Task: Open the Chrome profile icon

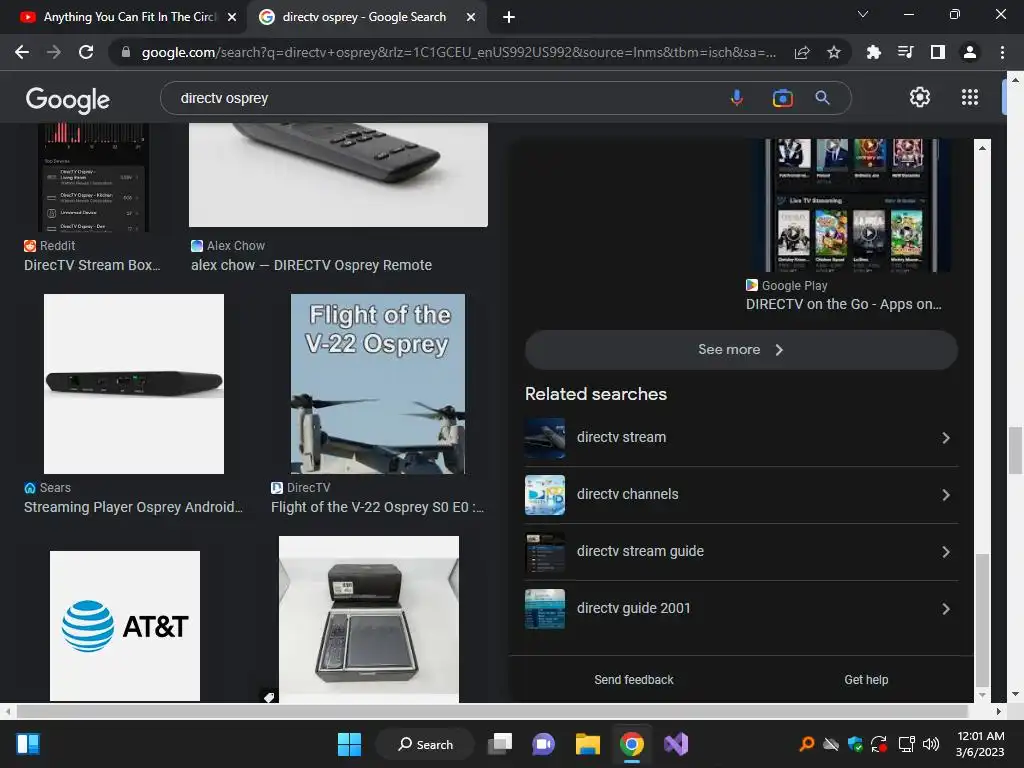Action: pos(970,52)
